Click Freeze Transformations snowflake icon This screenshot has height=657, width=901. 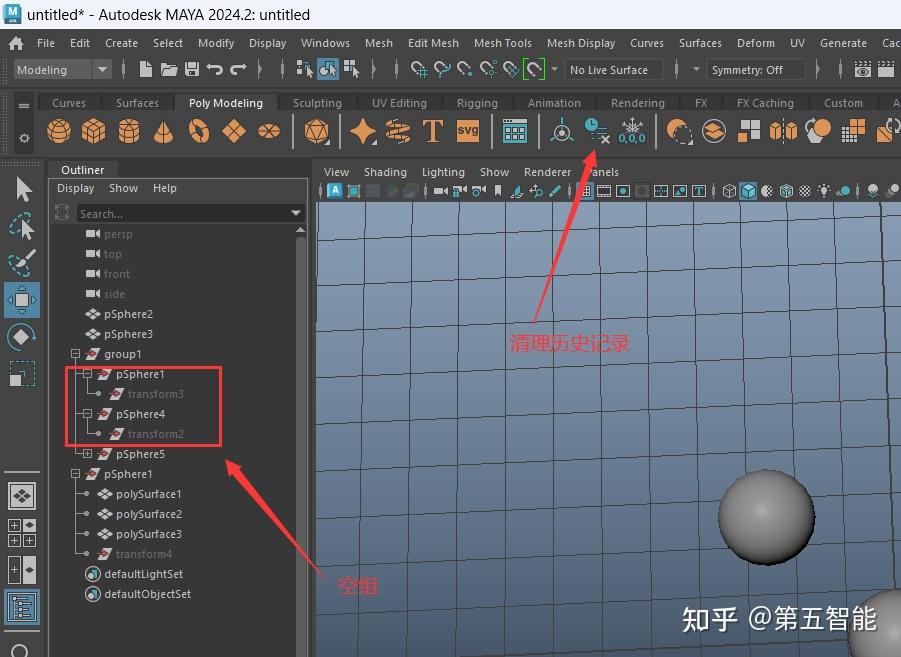[x=632, y=131]
